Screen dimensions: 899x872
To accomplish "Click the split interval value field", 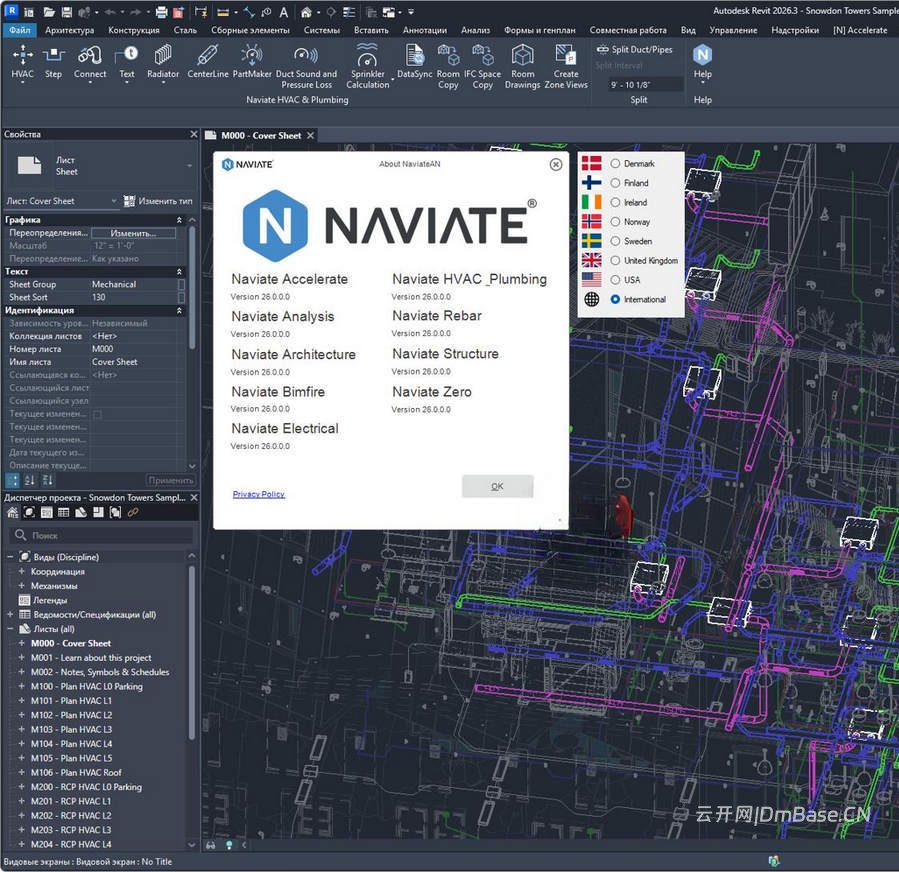I will click(644, 84).
